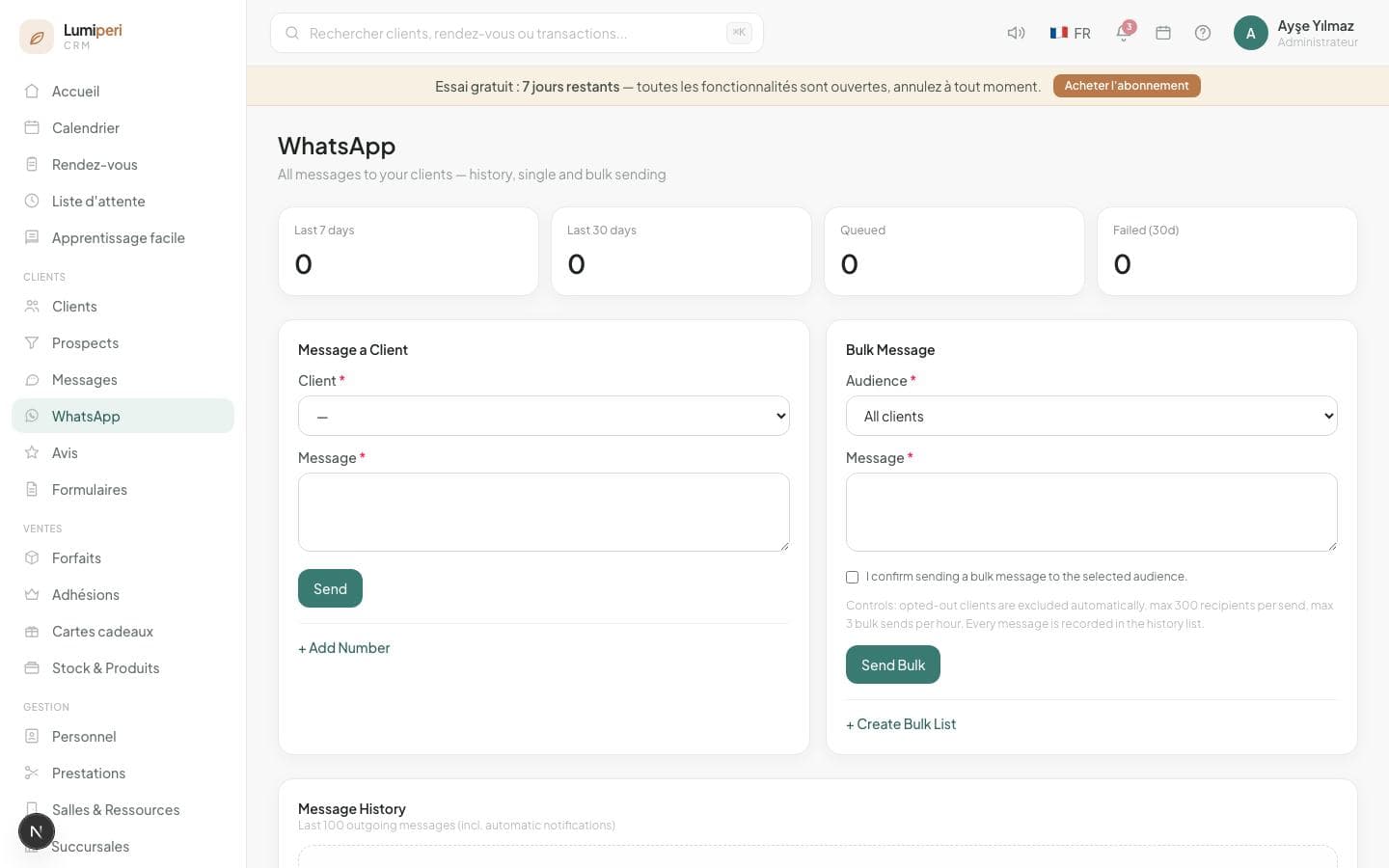1389x868 pixels.
Task: Click the Send Bulk button
Action: pos(893,665)
